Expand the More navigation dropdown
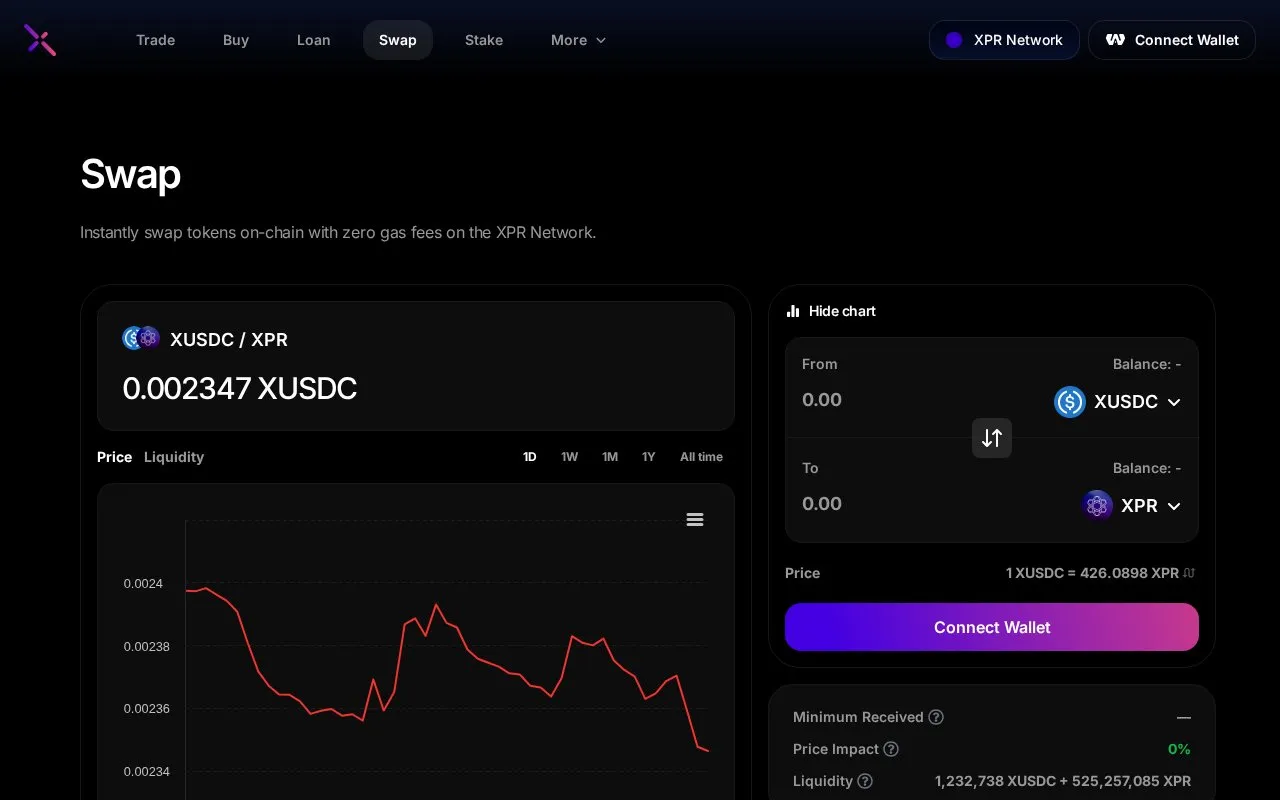 click(x=579, y=40)
